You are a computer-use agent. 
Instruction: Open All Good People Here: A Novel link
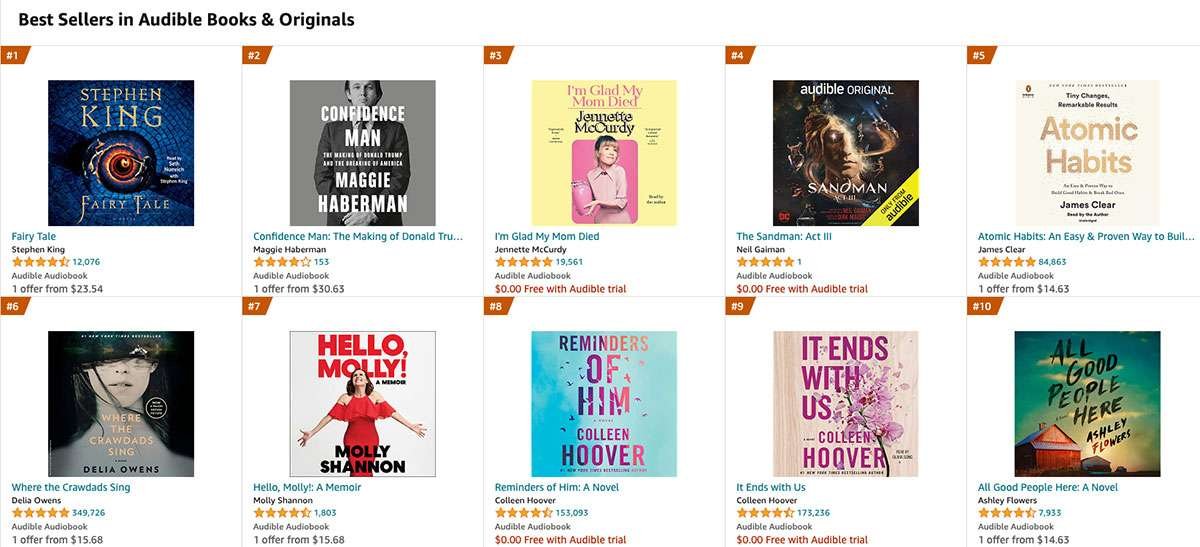tap(1048, 488)
